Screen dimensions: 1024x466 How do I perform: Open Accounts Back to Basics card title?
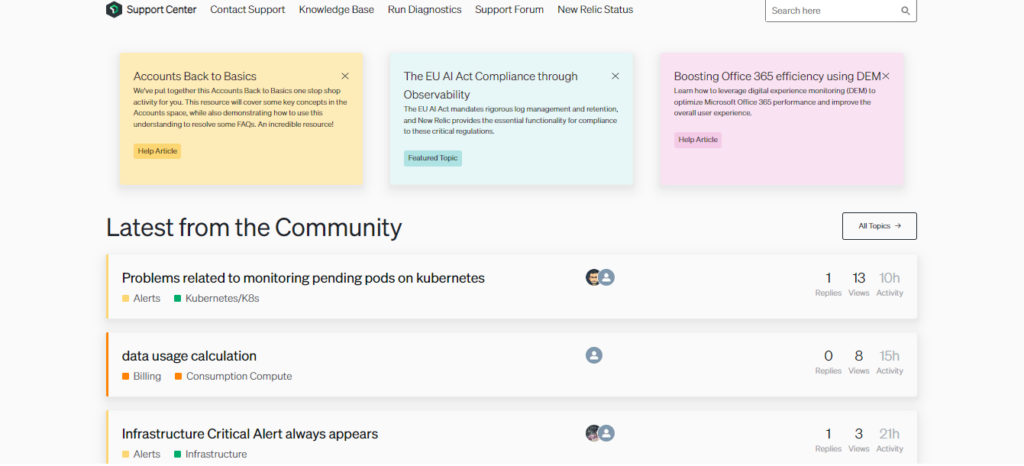pos(195,76)
